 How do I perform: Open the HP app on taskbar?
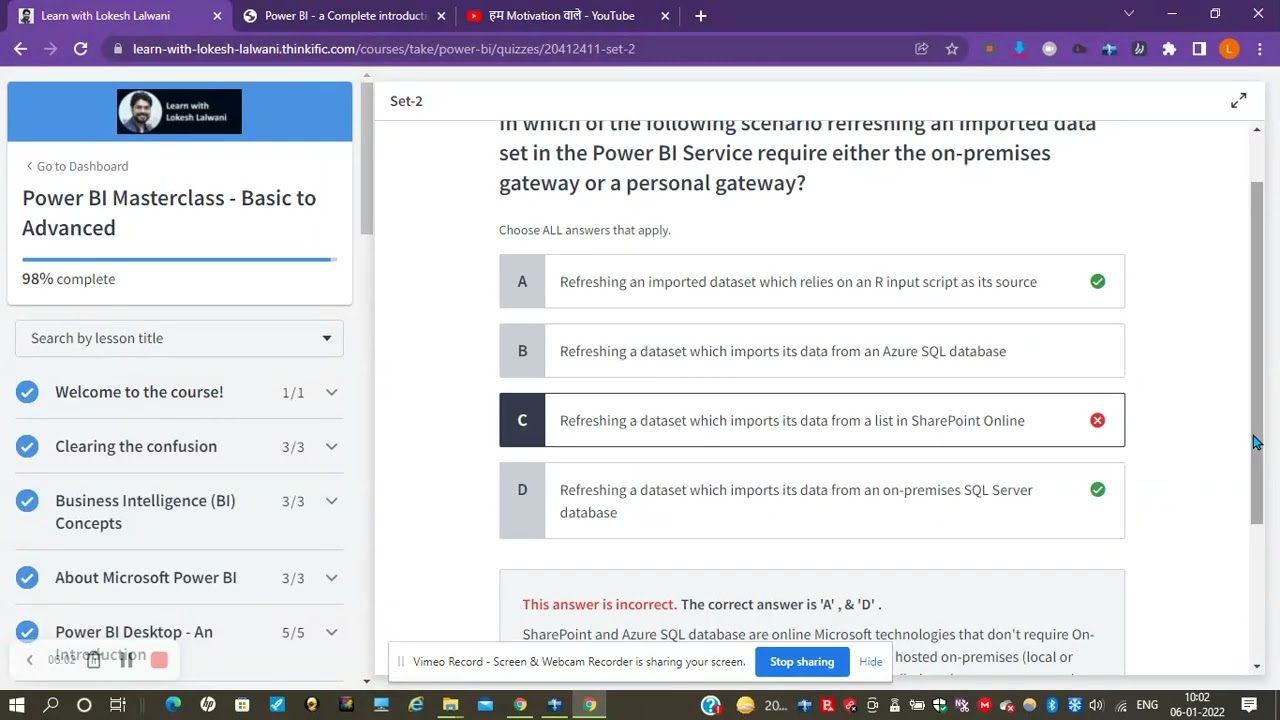[208, 705]
